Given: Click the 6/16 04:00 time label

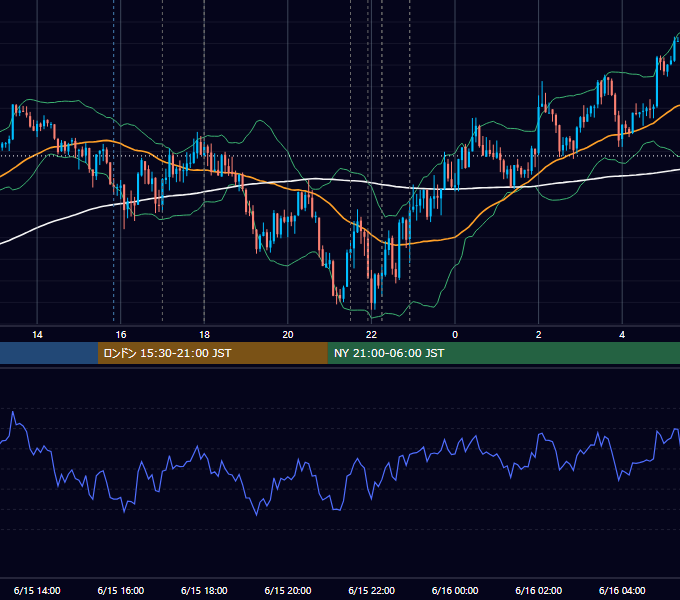Looking at the screenshot, I should pyautogui.click(x=622, y=590).
